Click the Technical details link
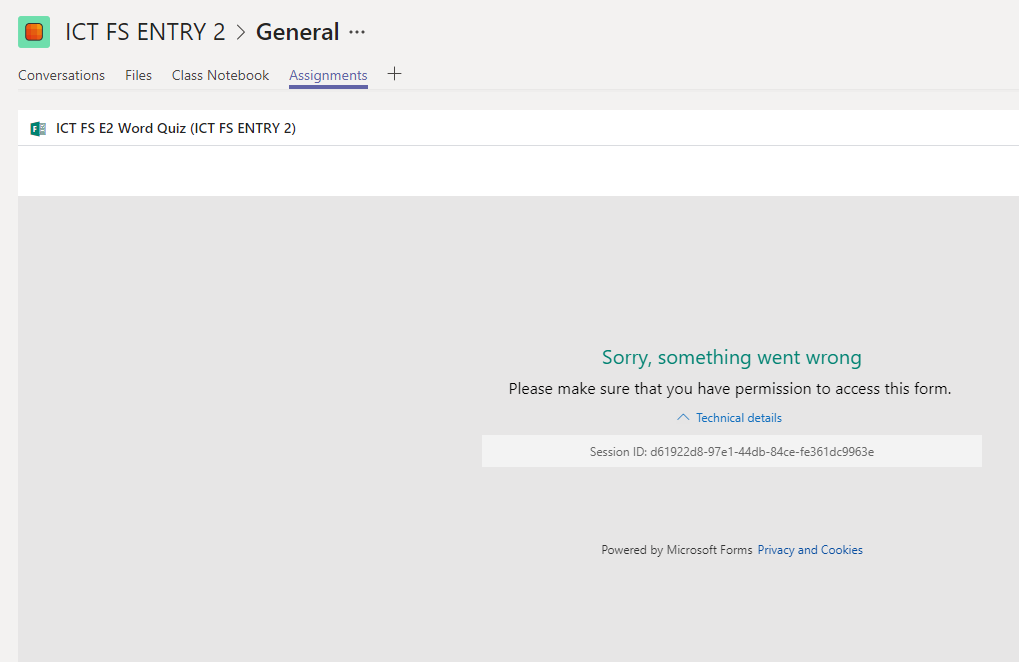Image resolution: width=1019 pixels, height=662 pixels. click(739, 417)
